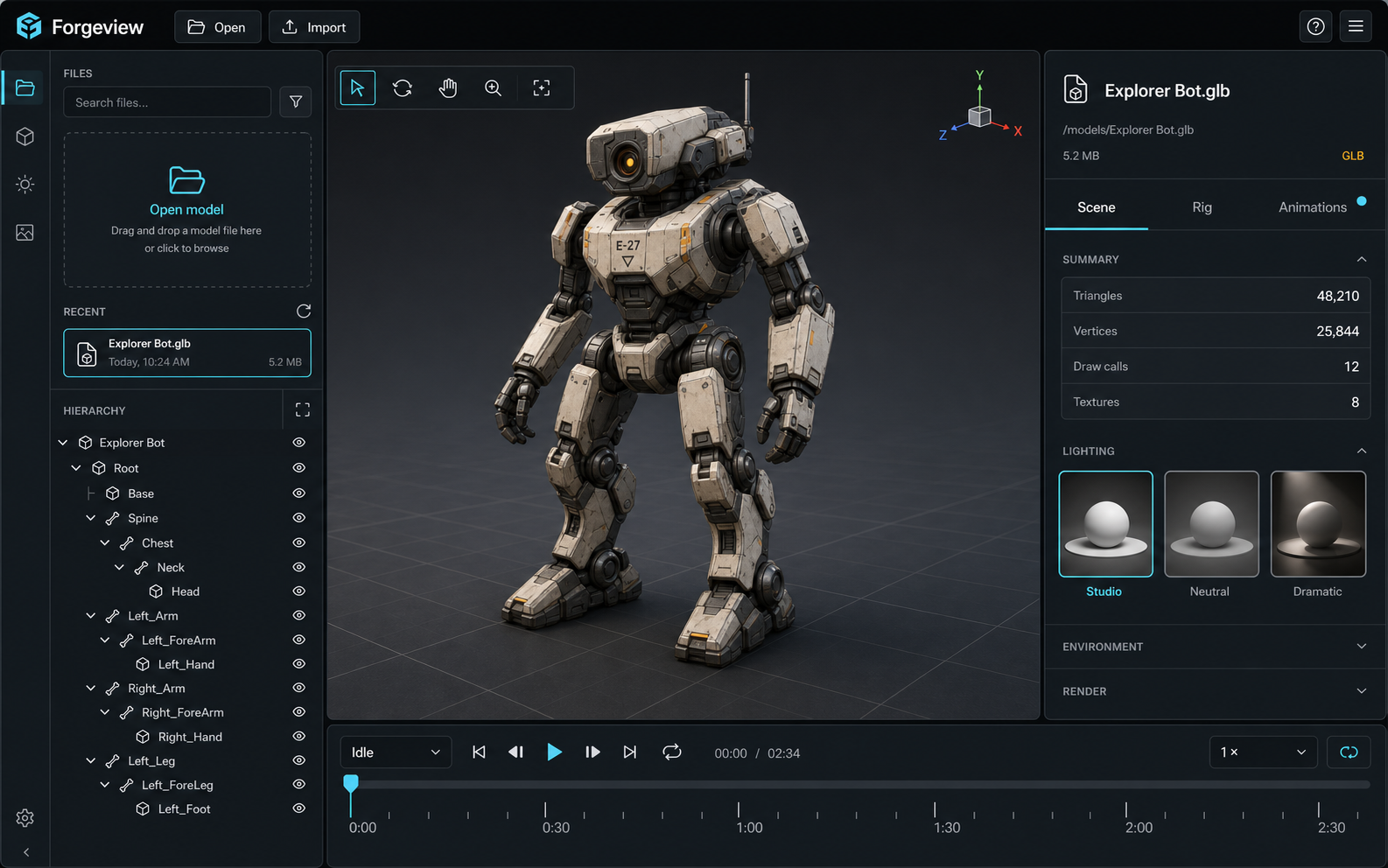Open the hamburger menu
The image size is (1388, 868).
[1356, 26]
